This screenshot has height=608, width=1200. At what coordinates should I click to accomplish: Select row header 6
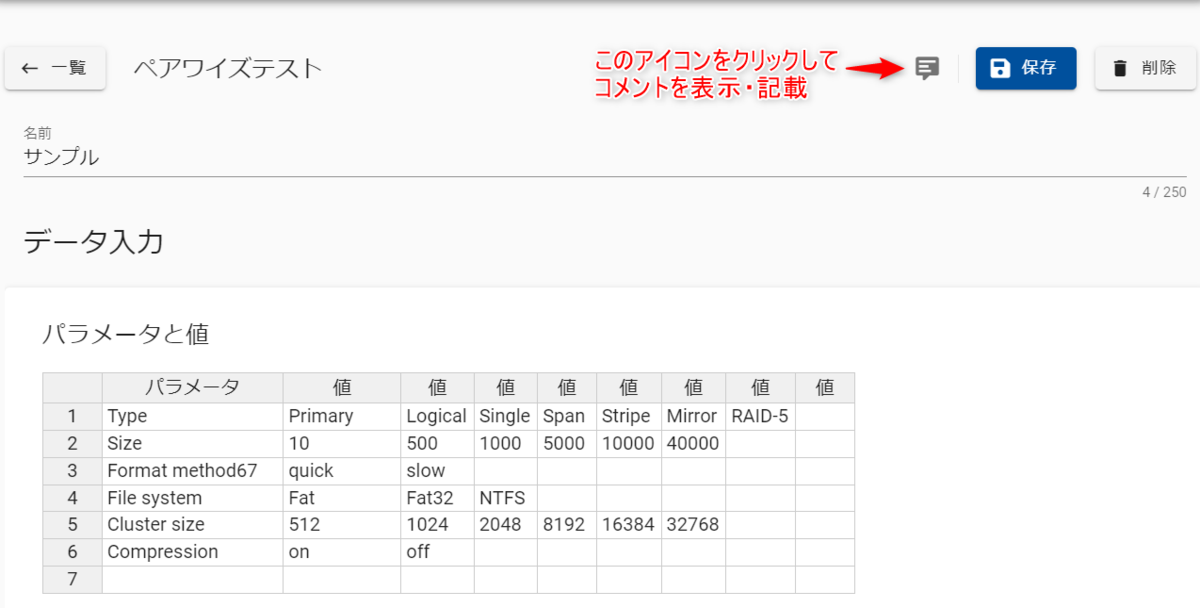(72, 552)
